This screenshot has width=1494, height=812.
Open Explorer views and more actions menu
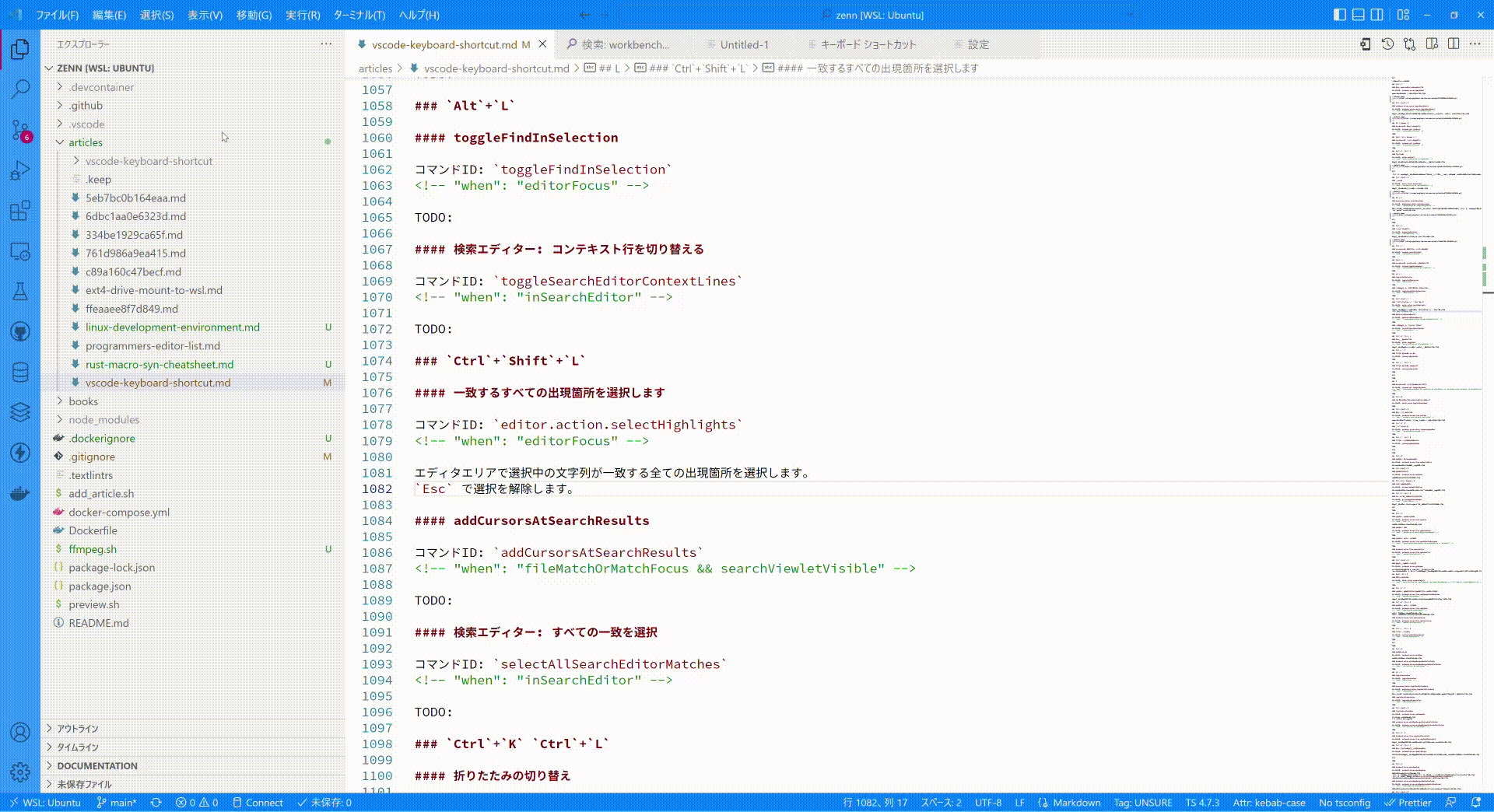pos(326,44)
